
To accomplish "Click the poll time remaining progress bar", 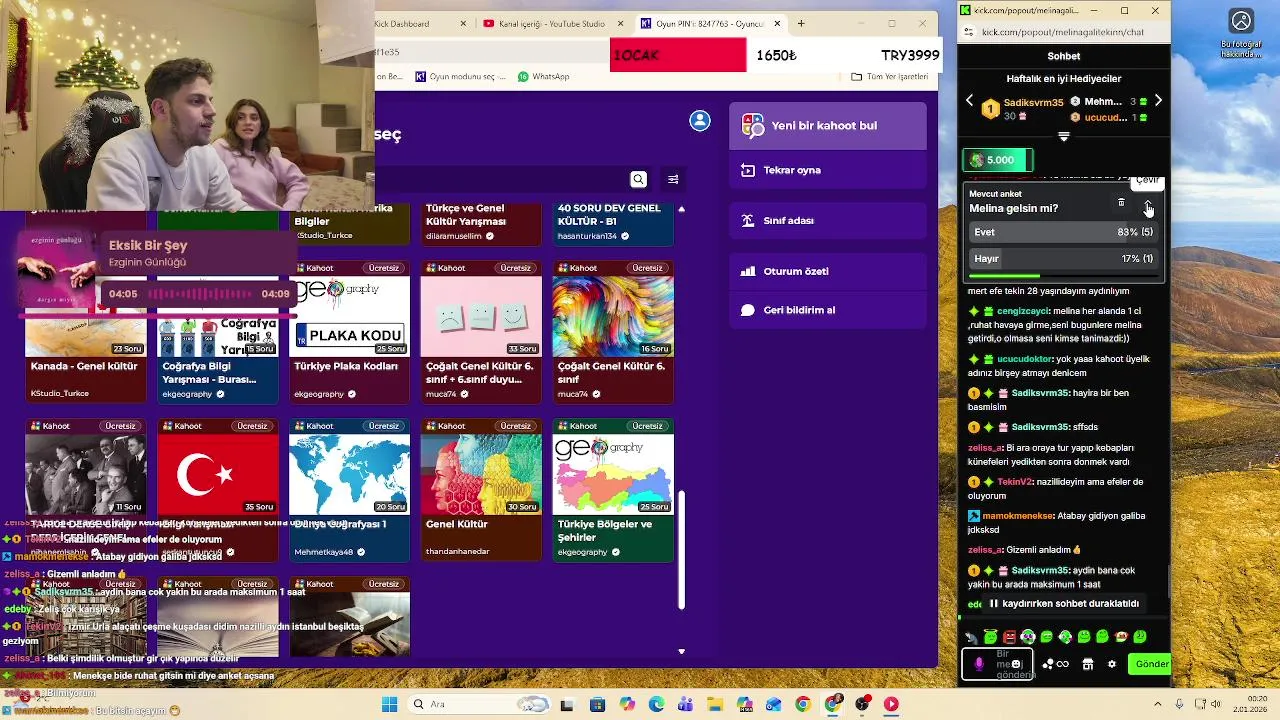I will (1064, 276).
